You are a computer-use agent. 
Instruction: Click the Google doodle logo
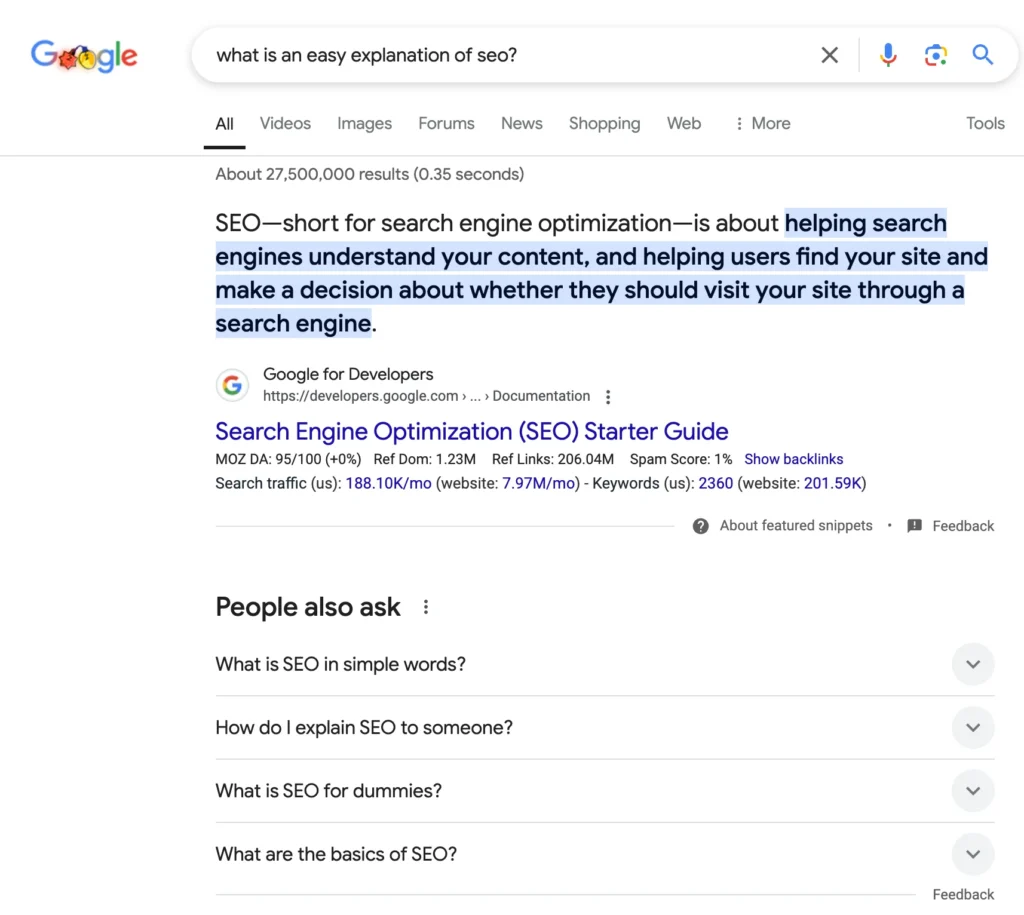click(84, 56)
